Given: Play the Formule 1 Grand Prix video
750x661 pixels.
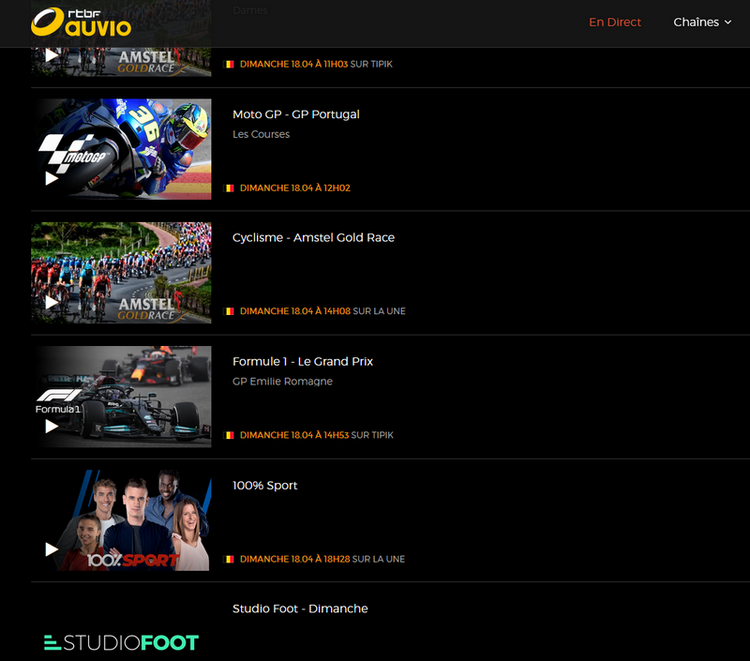Looking at the screenshot, I should tap(52, 426).
